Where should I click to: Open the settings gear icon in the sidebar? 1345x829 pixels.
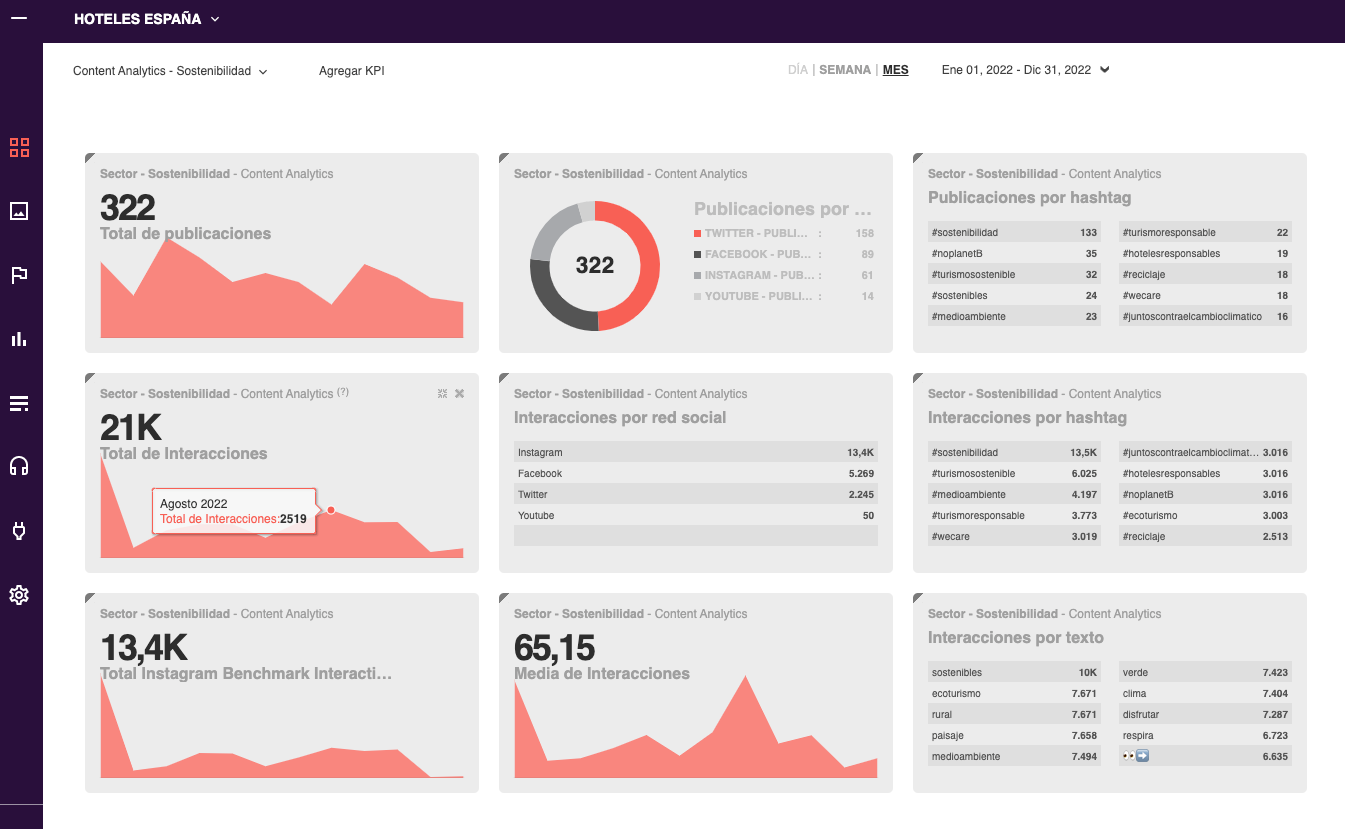click(x=19, y=594)
